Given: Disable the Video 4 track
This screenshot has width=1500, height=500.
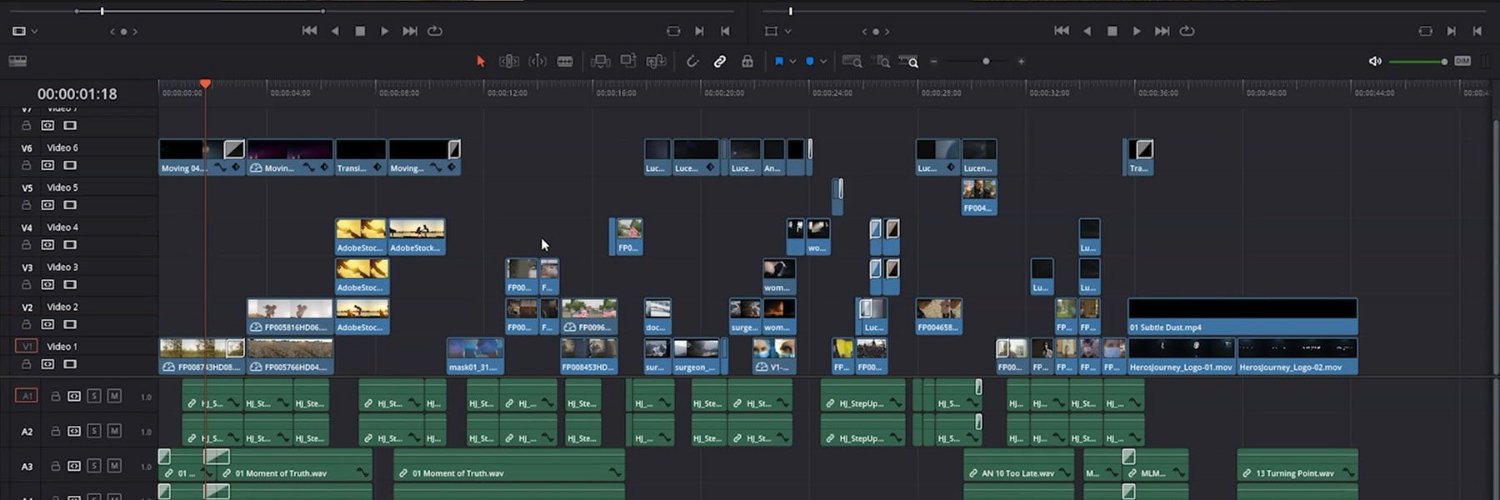Looking at the screenshot, I should [70, 244].
